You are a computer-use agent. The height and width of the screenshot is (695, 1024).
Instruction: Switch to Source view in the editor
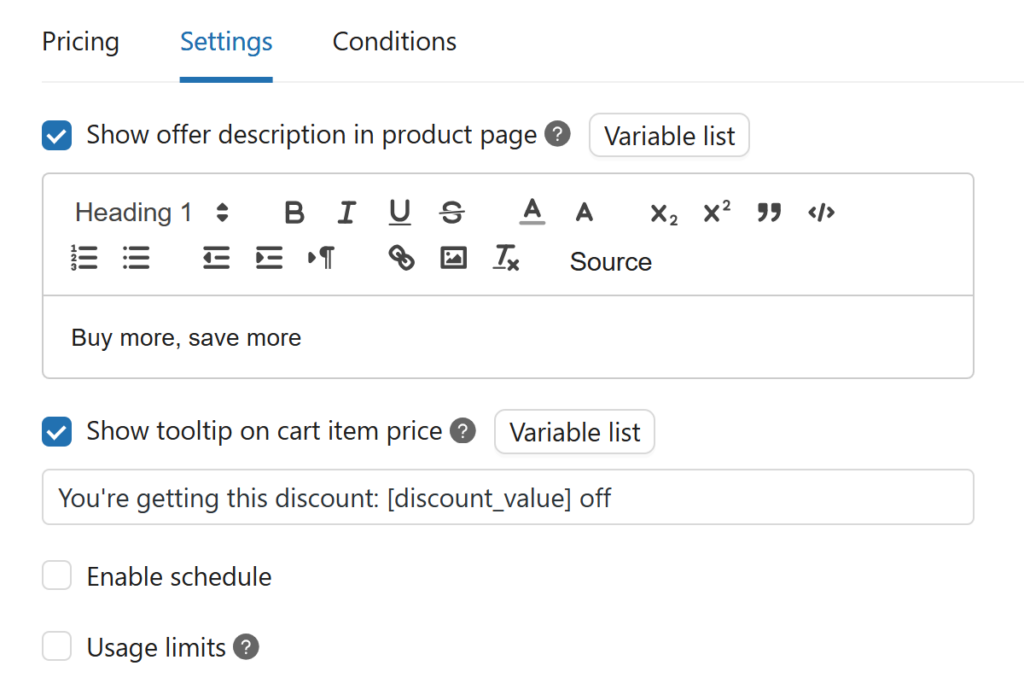[x=610, y=261]
